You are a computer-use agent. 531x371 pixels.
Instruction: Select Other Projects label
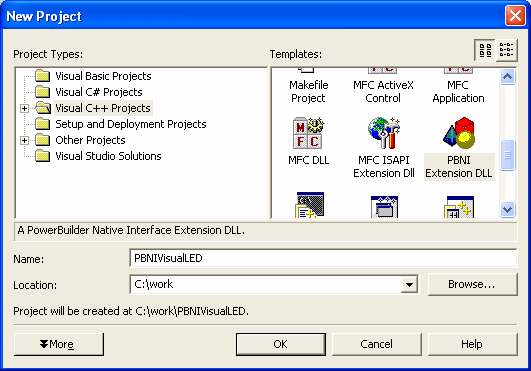coord(90,140)
